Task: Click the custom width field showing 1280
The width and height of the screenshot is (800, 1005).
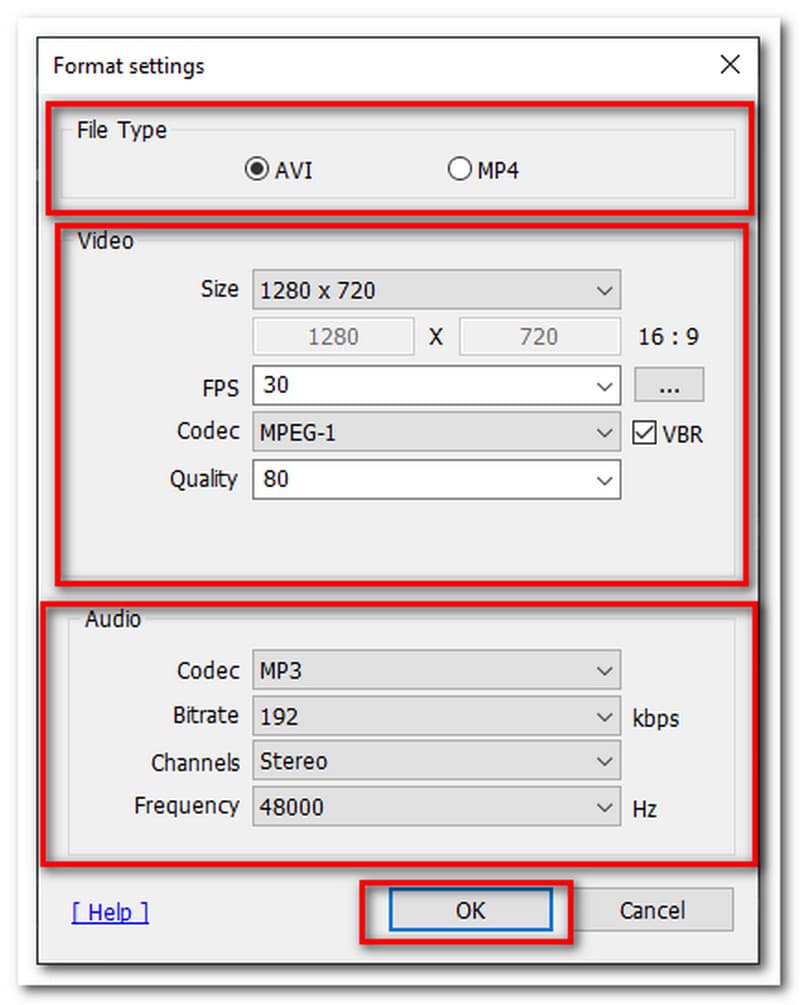Action: (333, 337)
